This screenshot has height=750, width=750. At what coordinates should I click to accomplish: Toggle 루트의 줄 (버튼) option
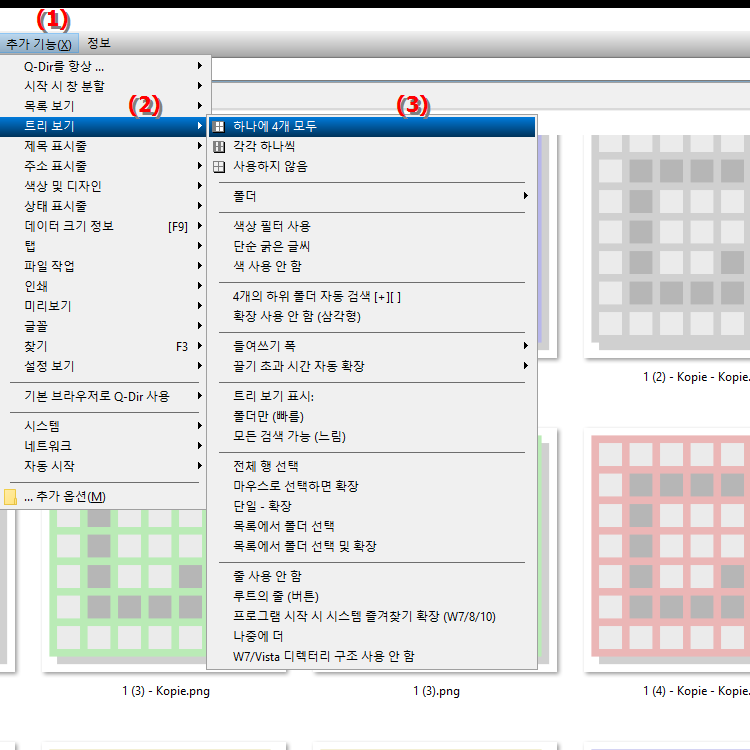pos(372,596)
